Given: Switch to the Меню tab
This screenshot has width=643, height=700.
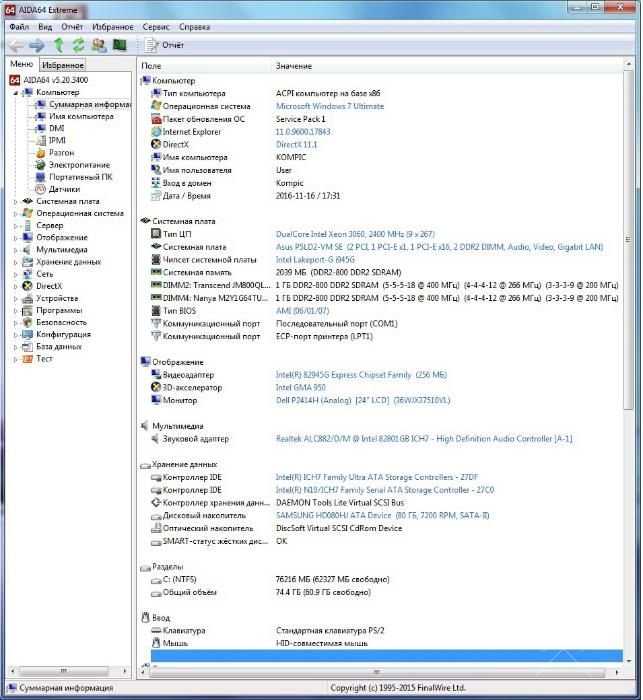Looking at the screenshot, I should coord(21,64).
